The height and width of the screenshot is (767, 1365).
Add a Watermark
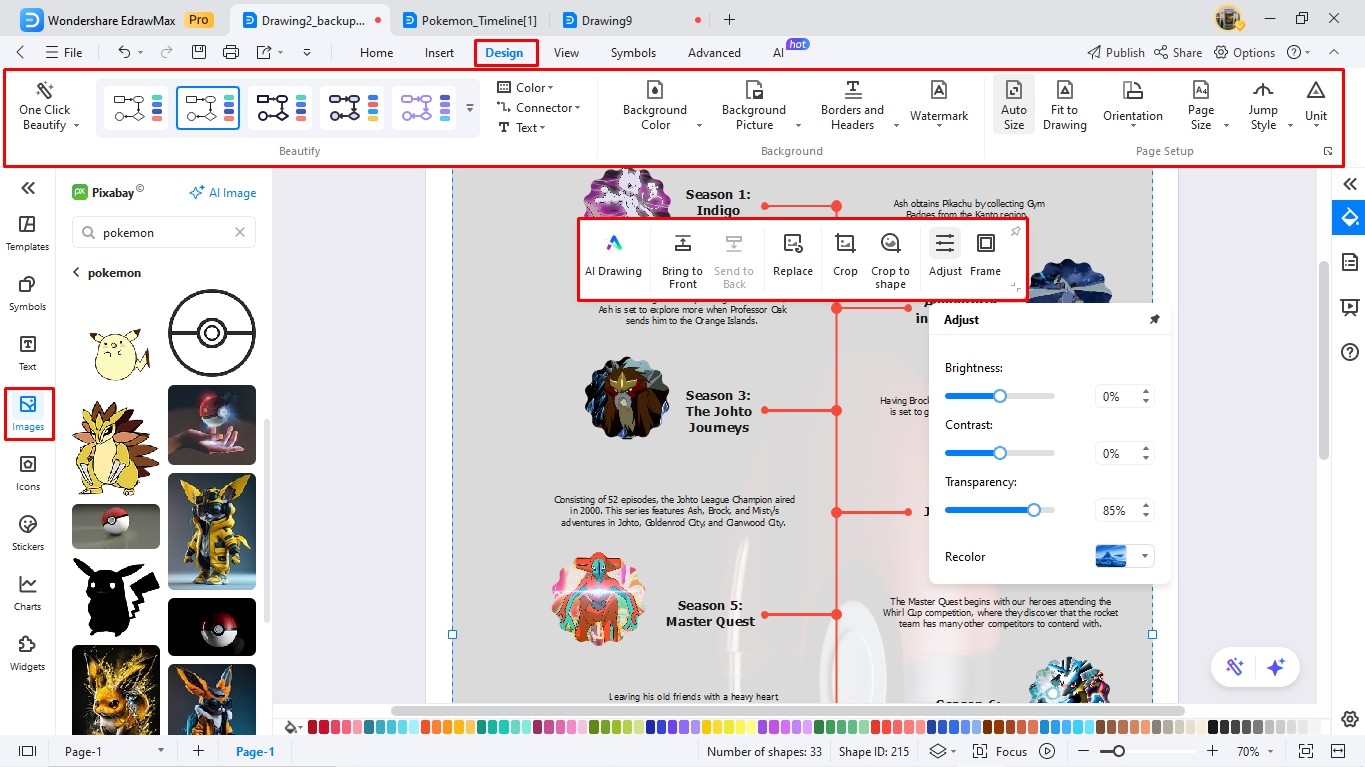939,104
